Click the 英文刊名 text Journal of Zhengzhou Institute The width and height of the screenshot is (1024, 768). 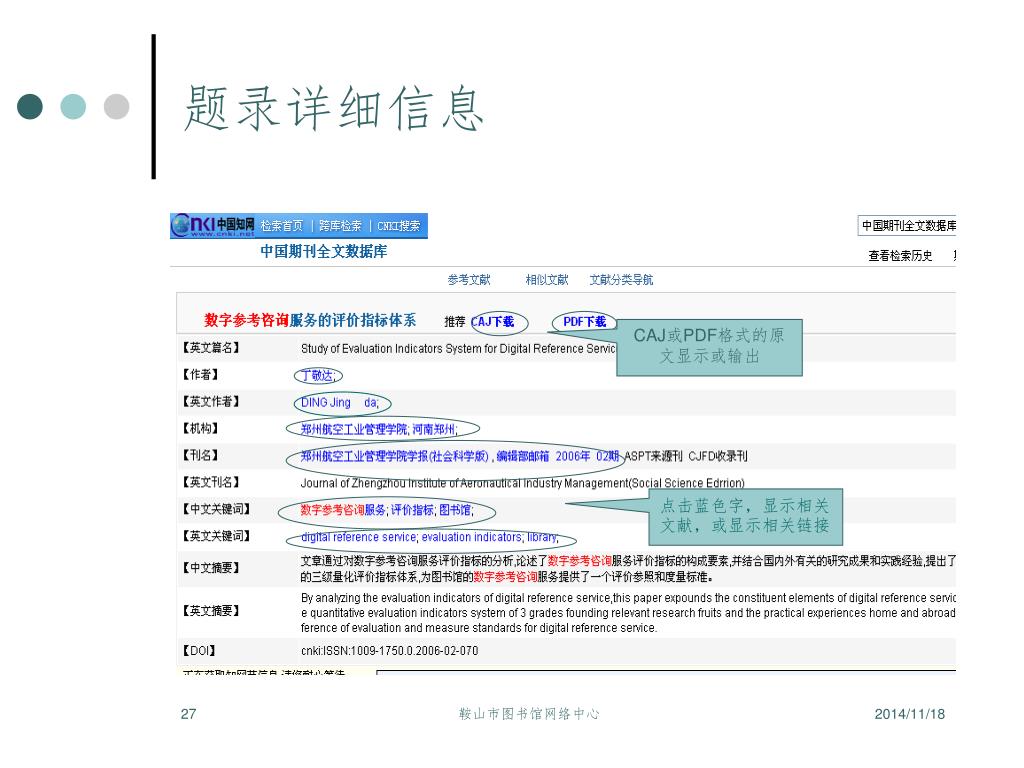pos(522,483)
